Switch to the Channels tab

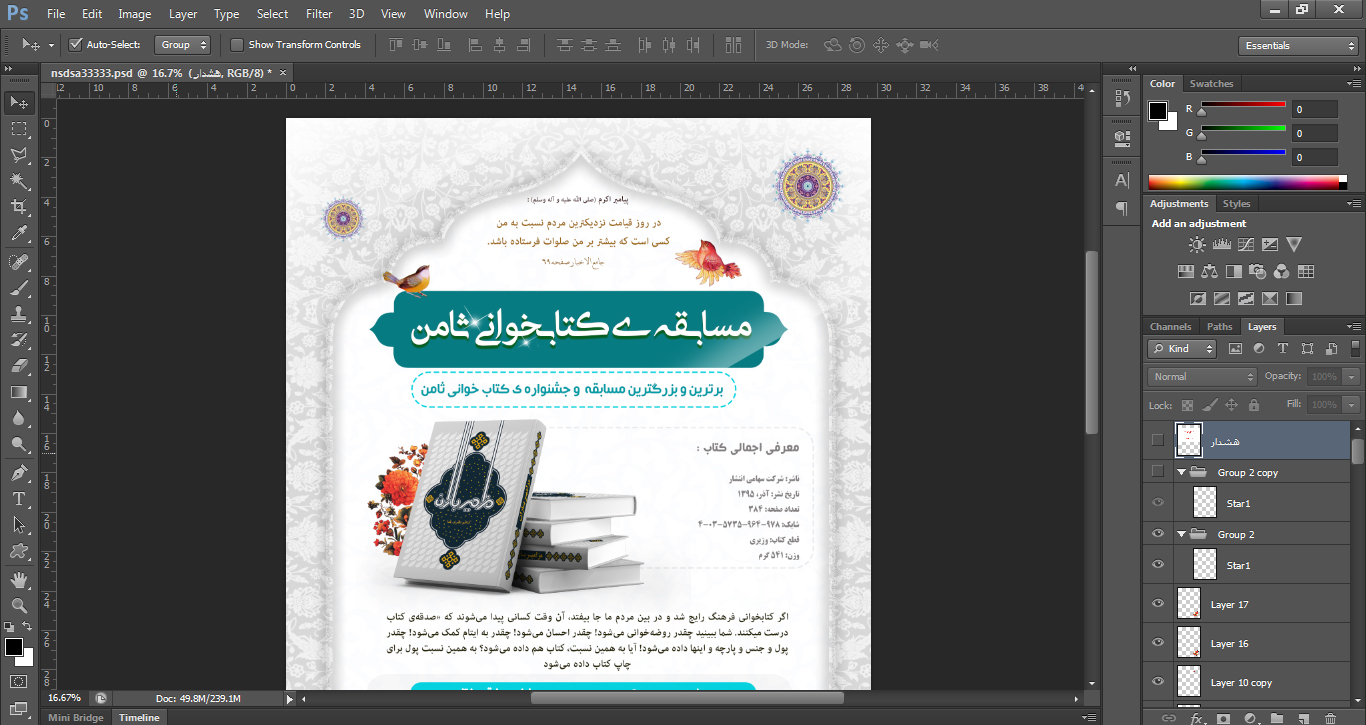click(1170, 327)
